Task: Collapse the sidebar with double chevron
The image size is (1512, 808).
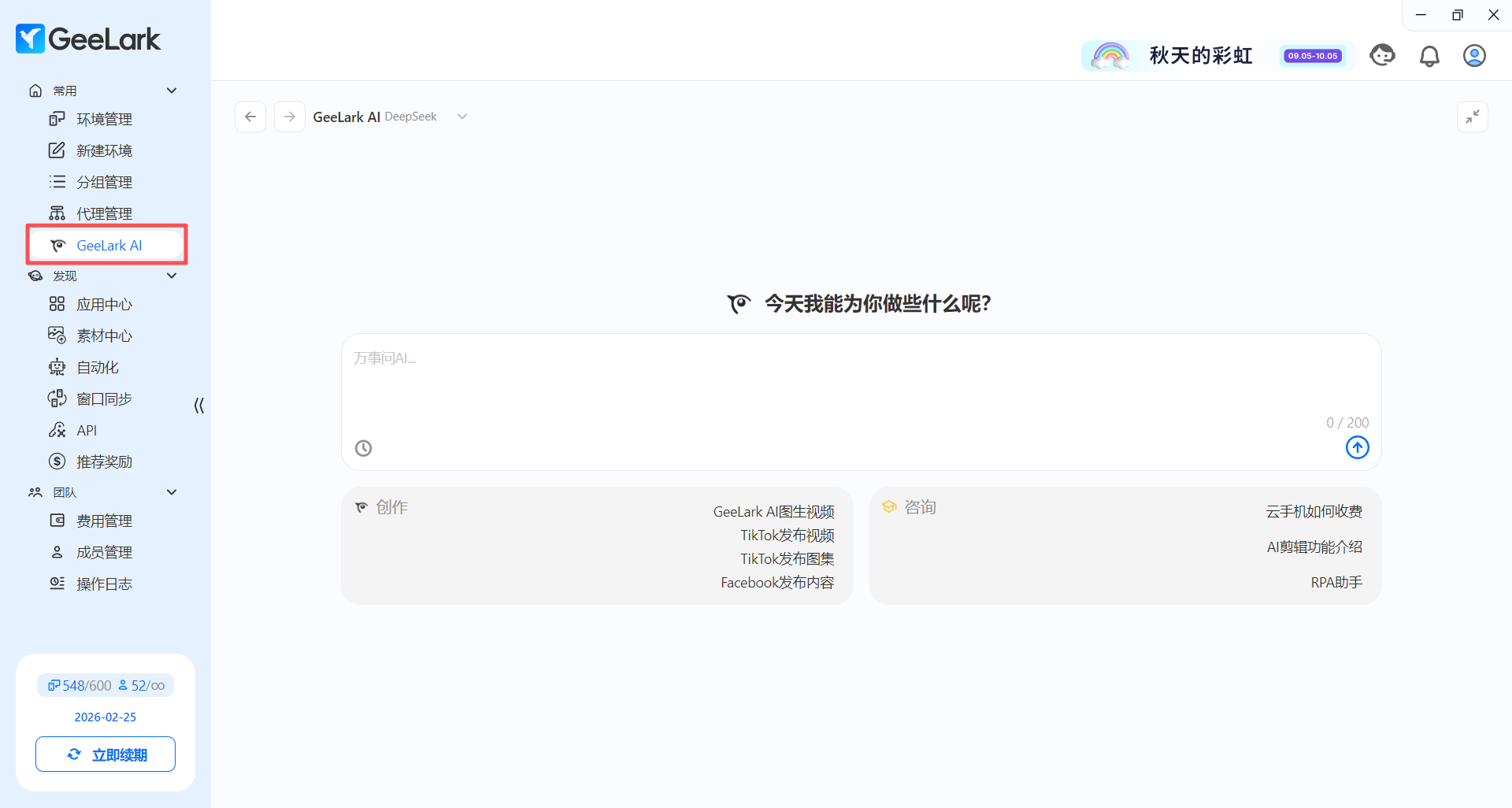Action: pos(199,406)
